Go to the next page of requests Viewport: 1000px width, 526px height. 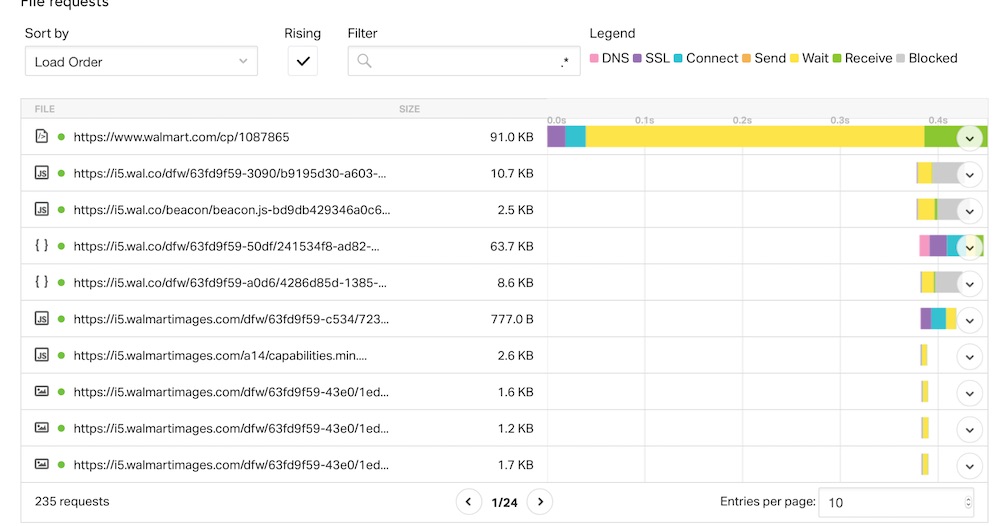(540, 502)
